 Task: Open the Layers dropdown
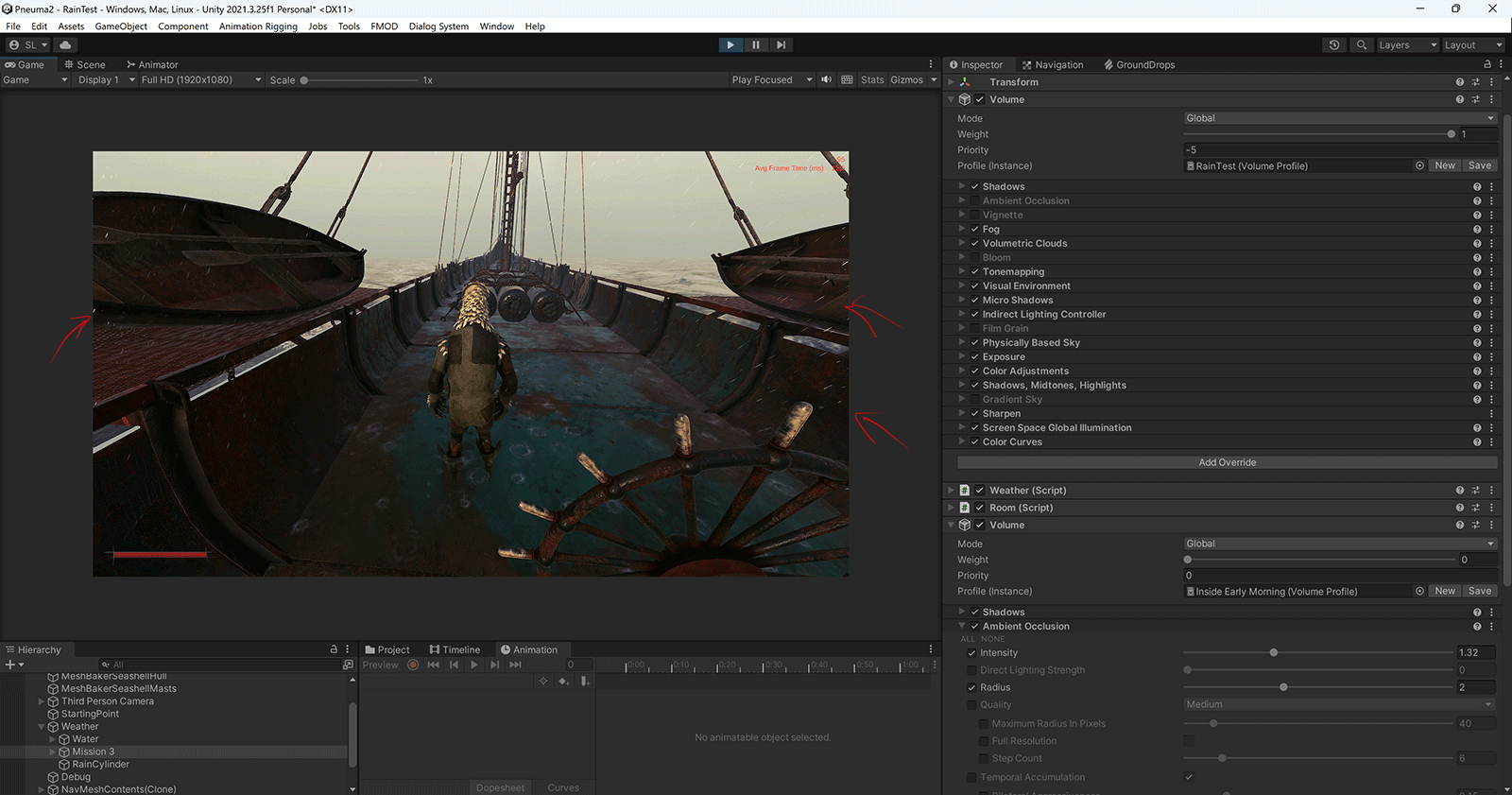pyautogui.click(x=1406, y=44)
